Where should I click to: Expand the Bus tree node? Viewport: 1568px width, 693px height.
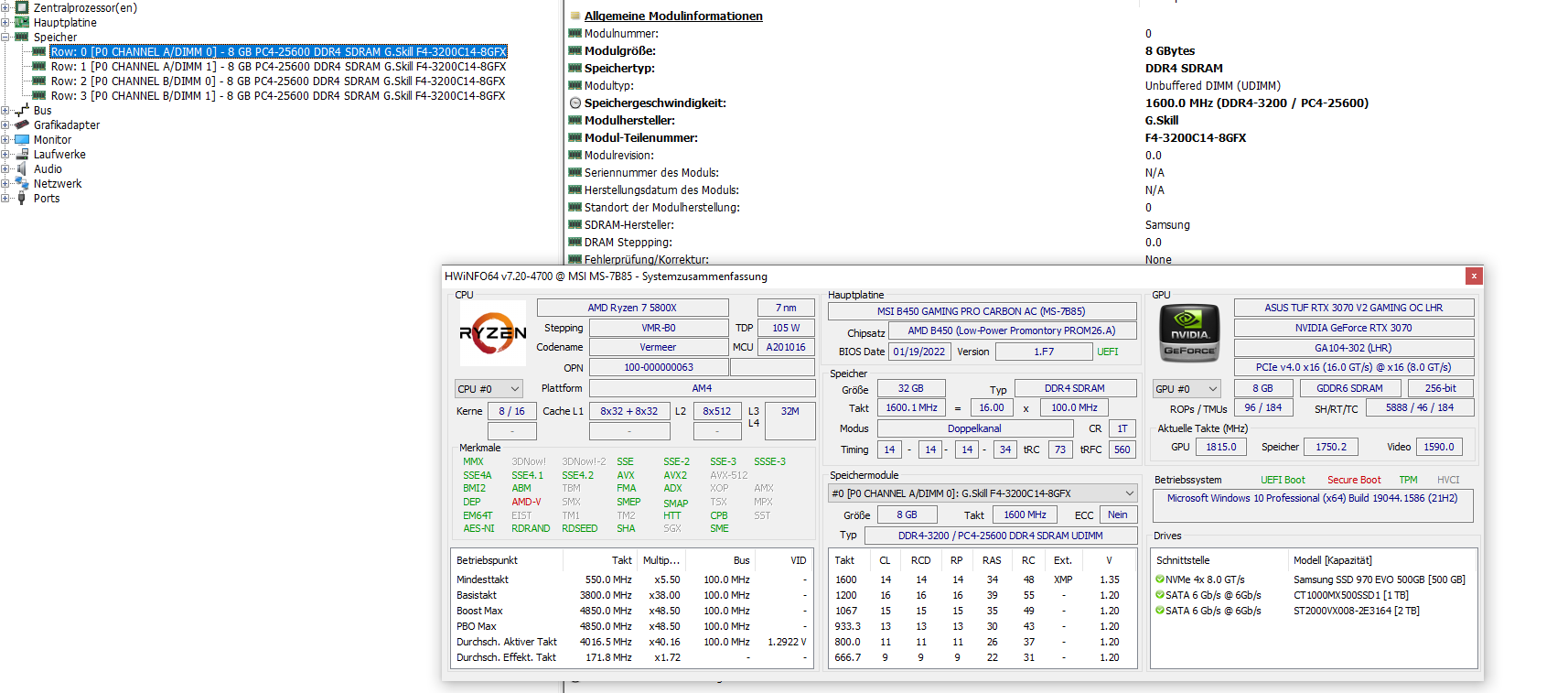coord(5,110)
